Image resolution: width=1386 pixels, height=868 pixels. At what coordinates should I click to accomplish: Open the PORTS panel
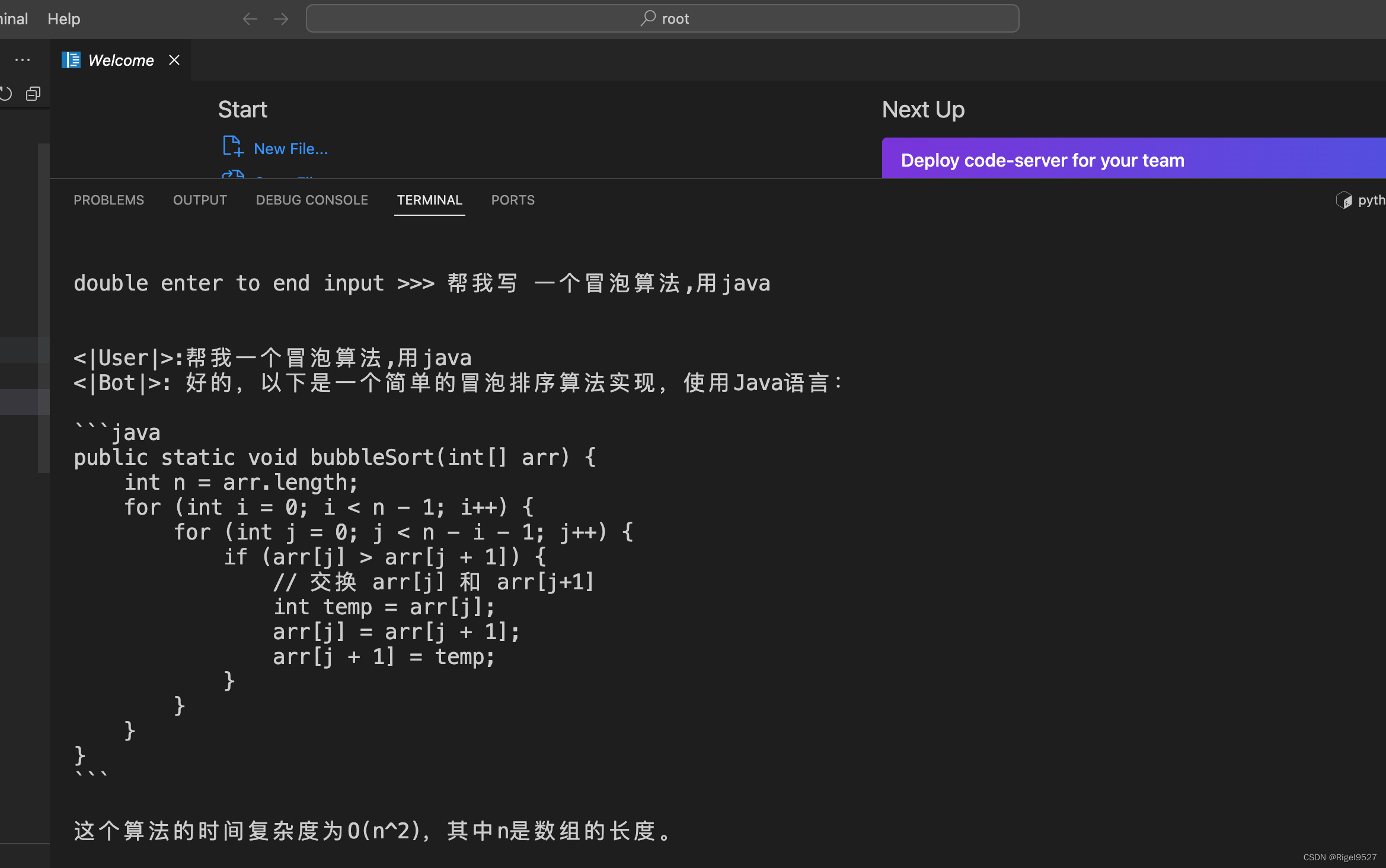click(512, 200)
